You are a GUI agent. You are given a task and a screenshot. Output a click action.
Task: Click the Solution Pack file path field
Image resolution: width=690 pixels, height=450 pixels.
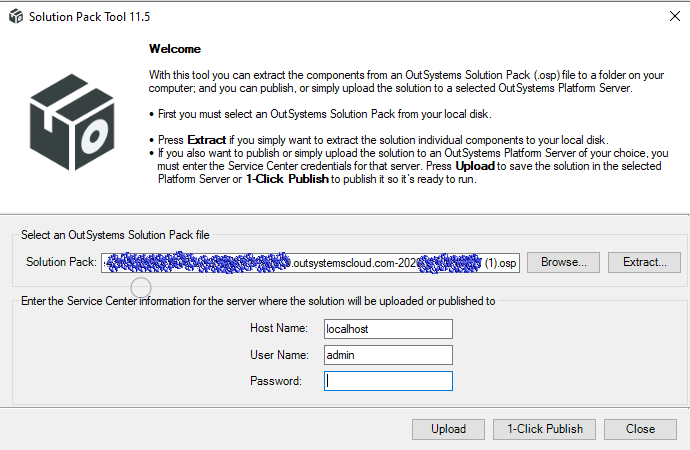coord(310,263)
